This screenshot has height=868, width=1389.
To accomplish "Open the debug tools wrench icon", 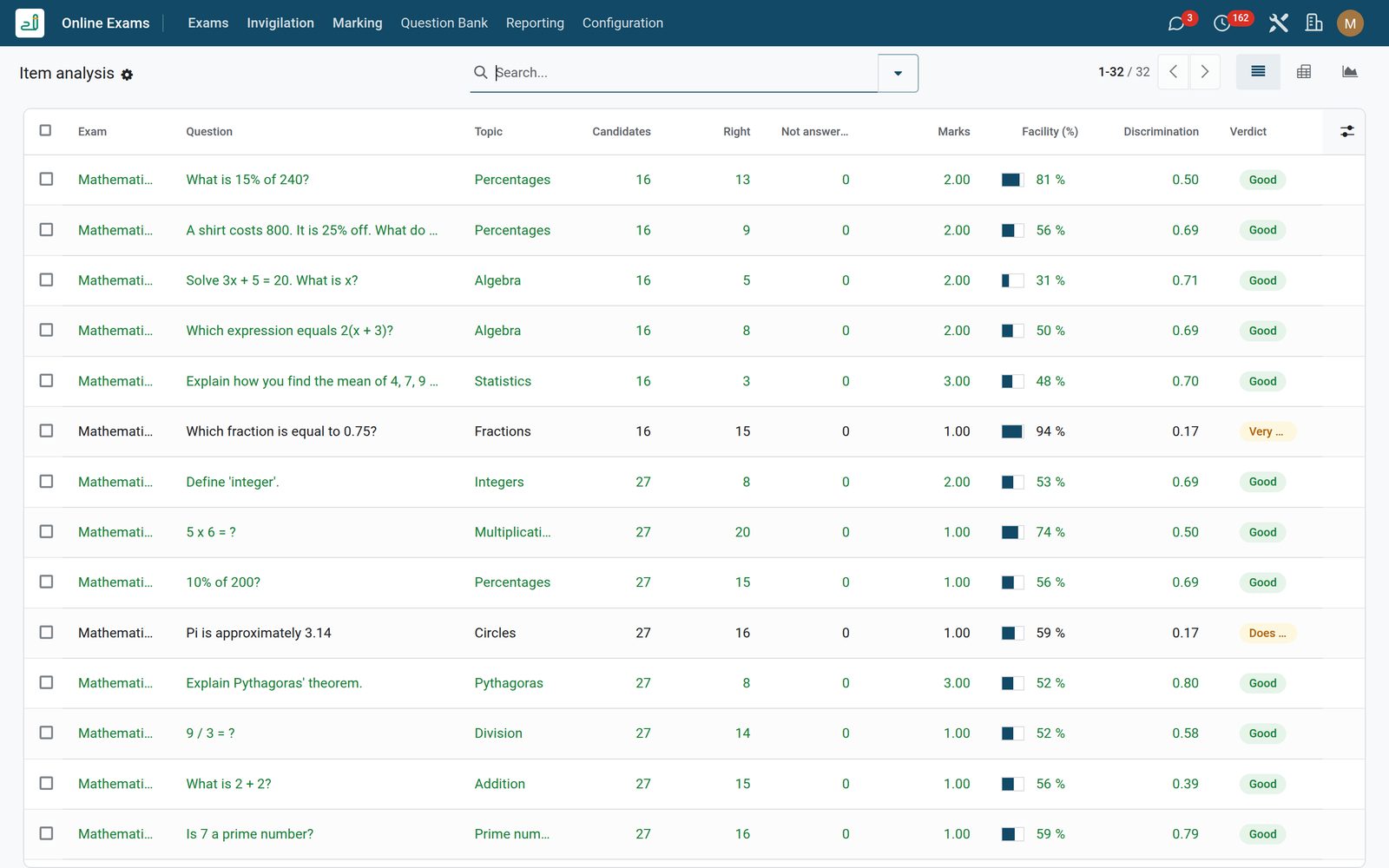I will click(1278, 23).
